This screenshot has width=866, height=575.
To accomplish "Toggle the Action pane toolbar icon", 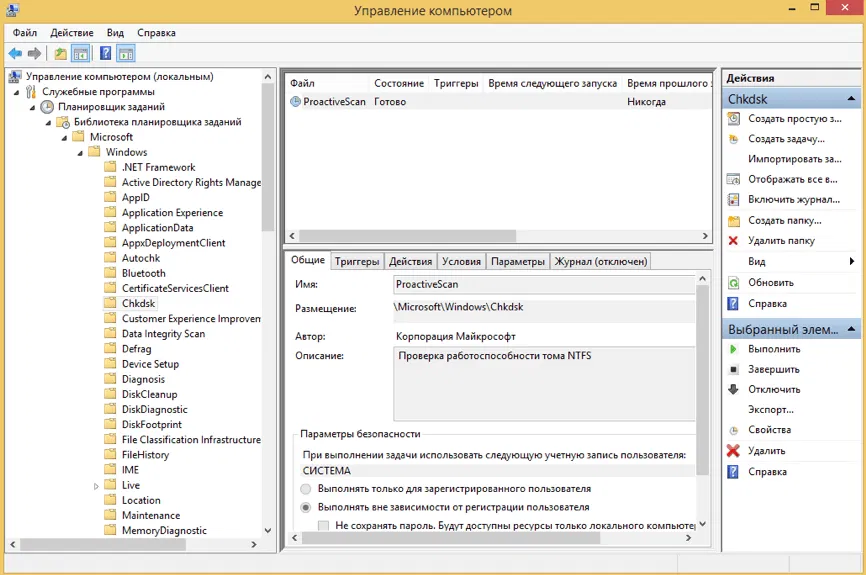I will 126,54.
